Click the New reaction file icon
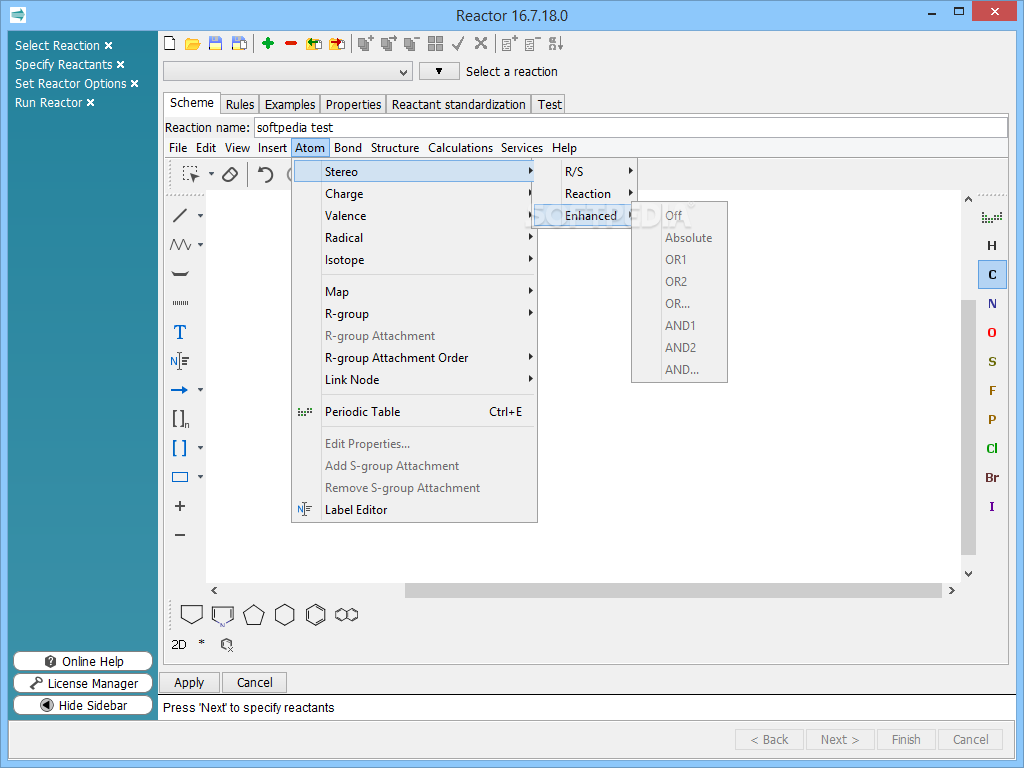 (170, 44)
